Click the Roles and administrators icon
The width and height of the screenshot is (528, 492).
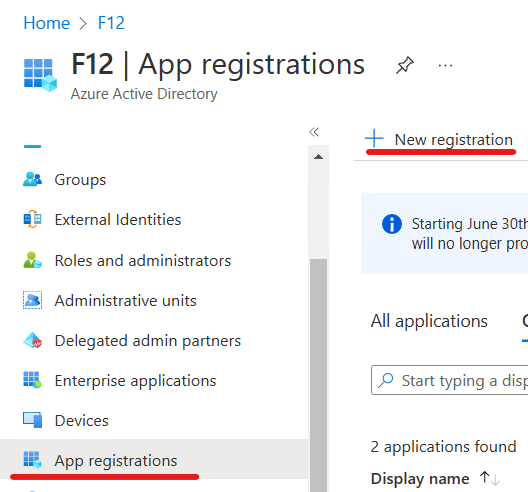point(32,260)
